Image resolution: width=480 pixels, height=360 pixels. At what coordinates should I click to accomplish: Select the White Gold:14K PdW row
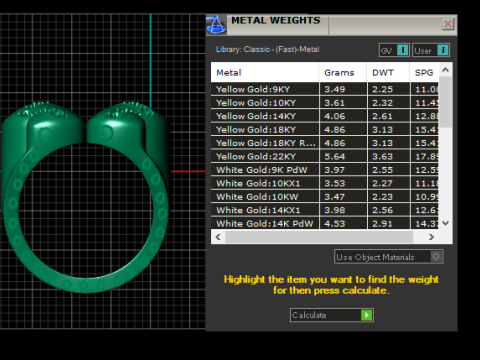(x=325, y=223)
